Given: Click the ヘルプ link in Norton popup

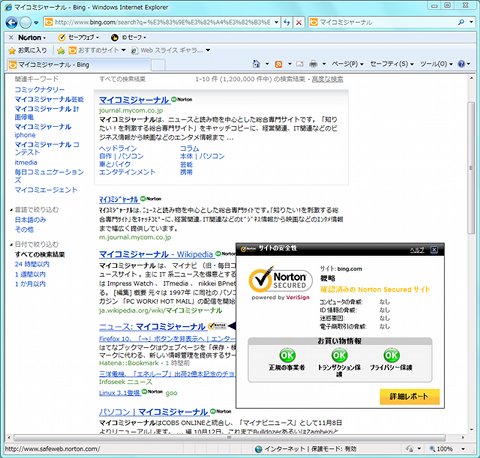Looking at the screenshot, I should tap(417, 250).
